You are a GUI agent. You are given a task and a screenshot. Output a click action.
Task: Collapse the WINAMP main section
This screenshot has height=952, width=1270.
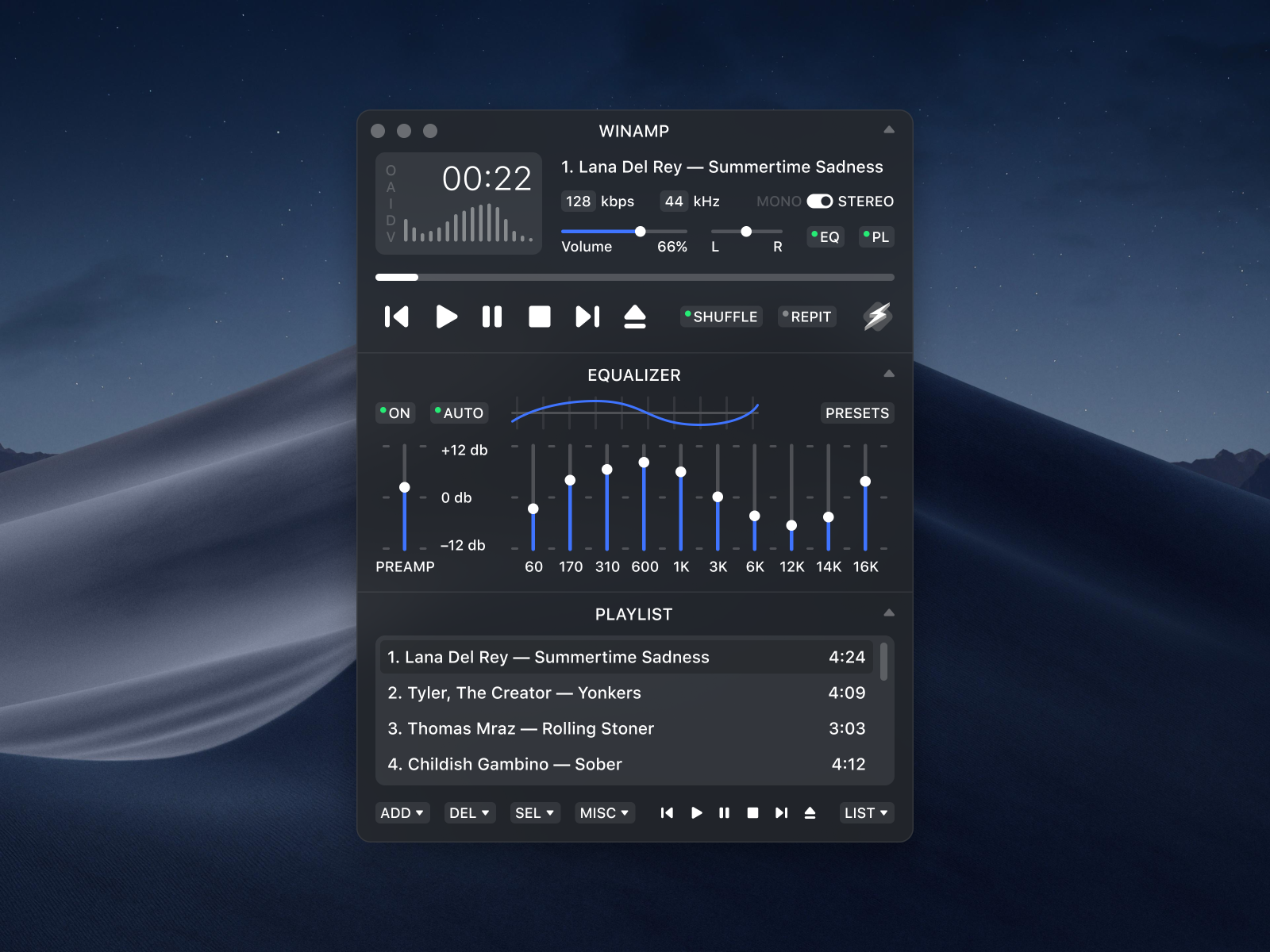coord(889,129)
